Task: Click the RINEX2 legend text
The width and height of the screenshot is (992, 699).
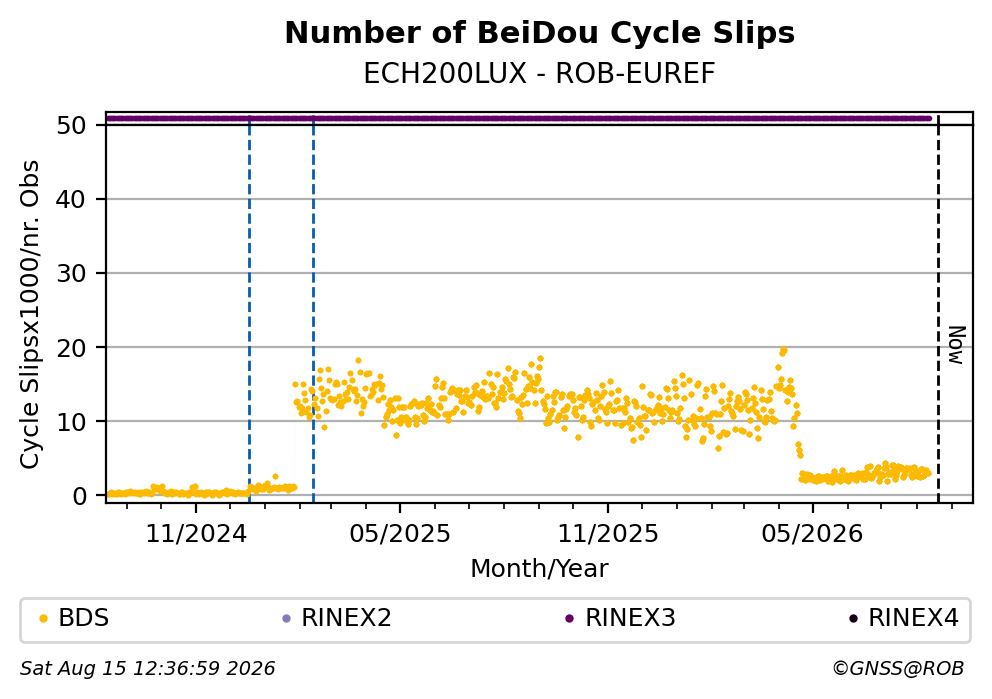Action: [346, 618]
